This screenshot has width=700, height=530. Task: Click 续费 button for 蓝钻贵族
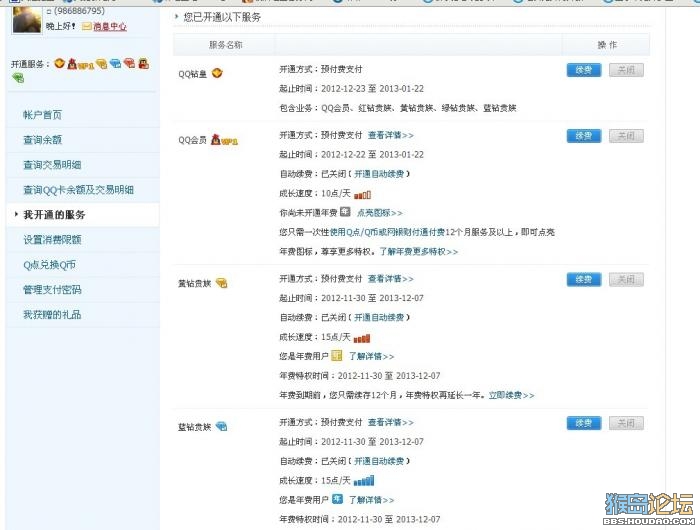pyautogui.click(x=584, y=423)
